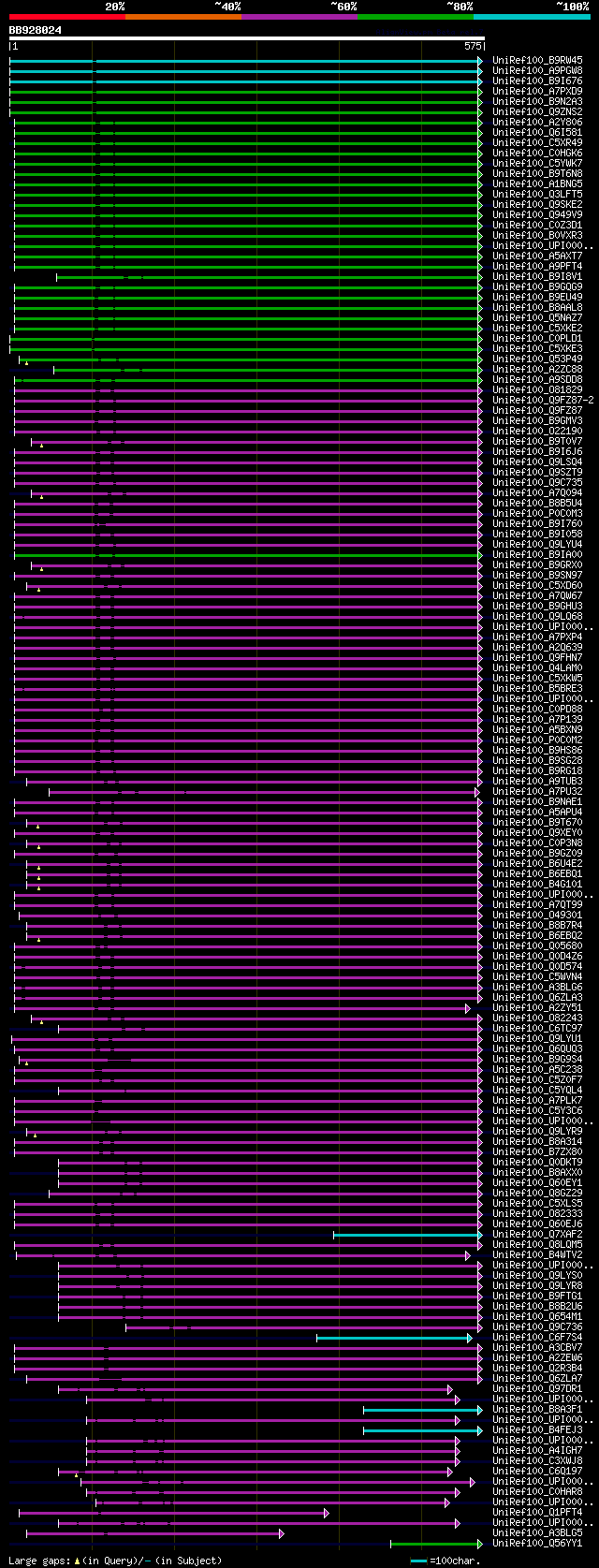Click the white query ruler bar under BB928024
The width and height of the screenshot is (599, 1568).
[x=247, y=38]
